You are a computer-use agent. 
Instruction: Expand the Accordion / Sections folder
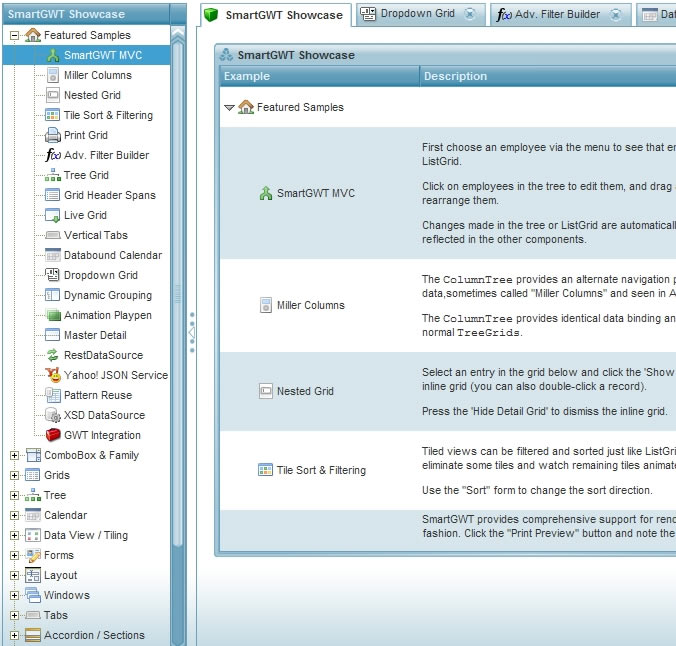pyautogui.click(x=14, y=635)
